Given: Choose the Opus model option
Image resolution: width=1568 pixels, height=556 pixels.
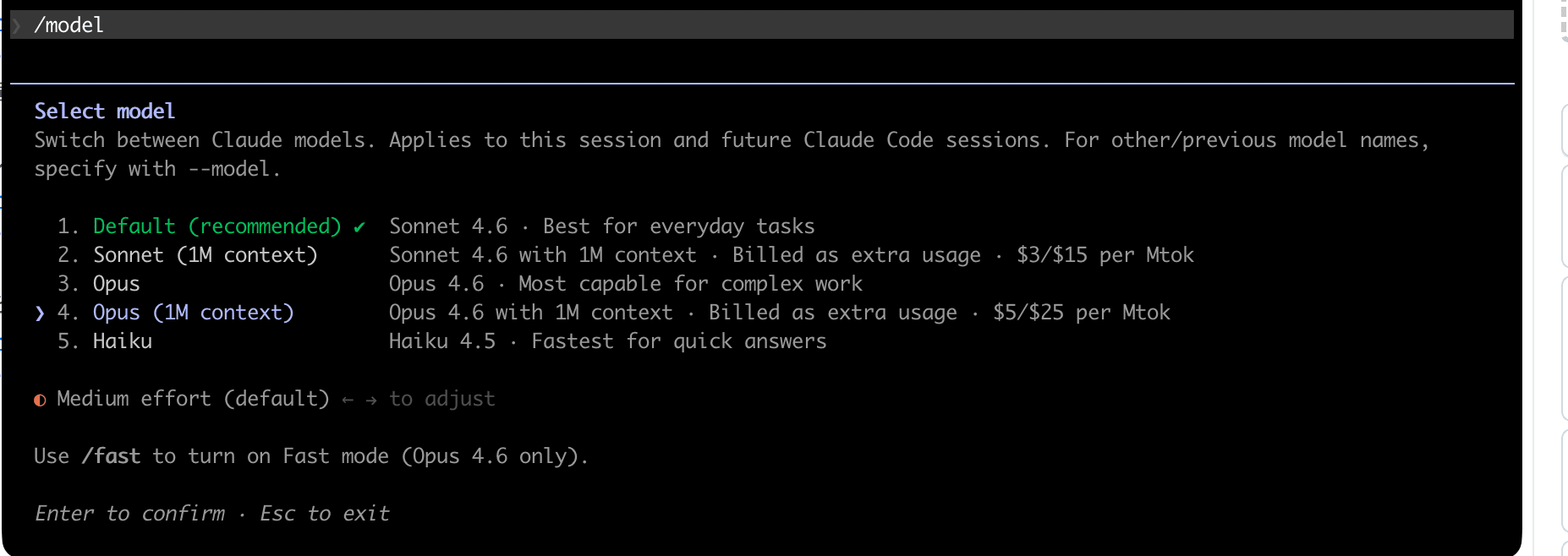Looking at the screenshot, I should coord(117,284).
